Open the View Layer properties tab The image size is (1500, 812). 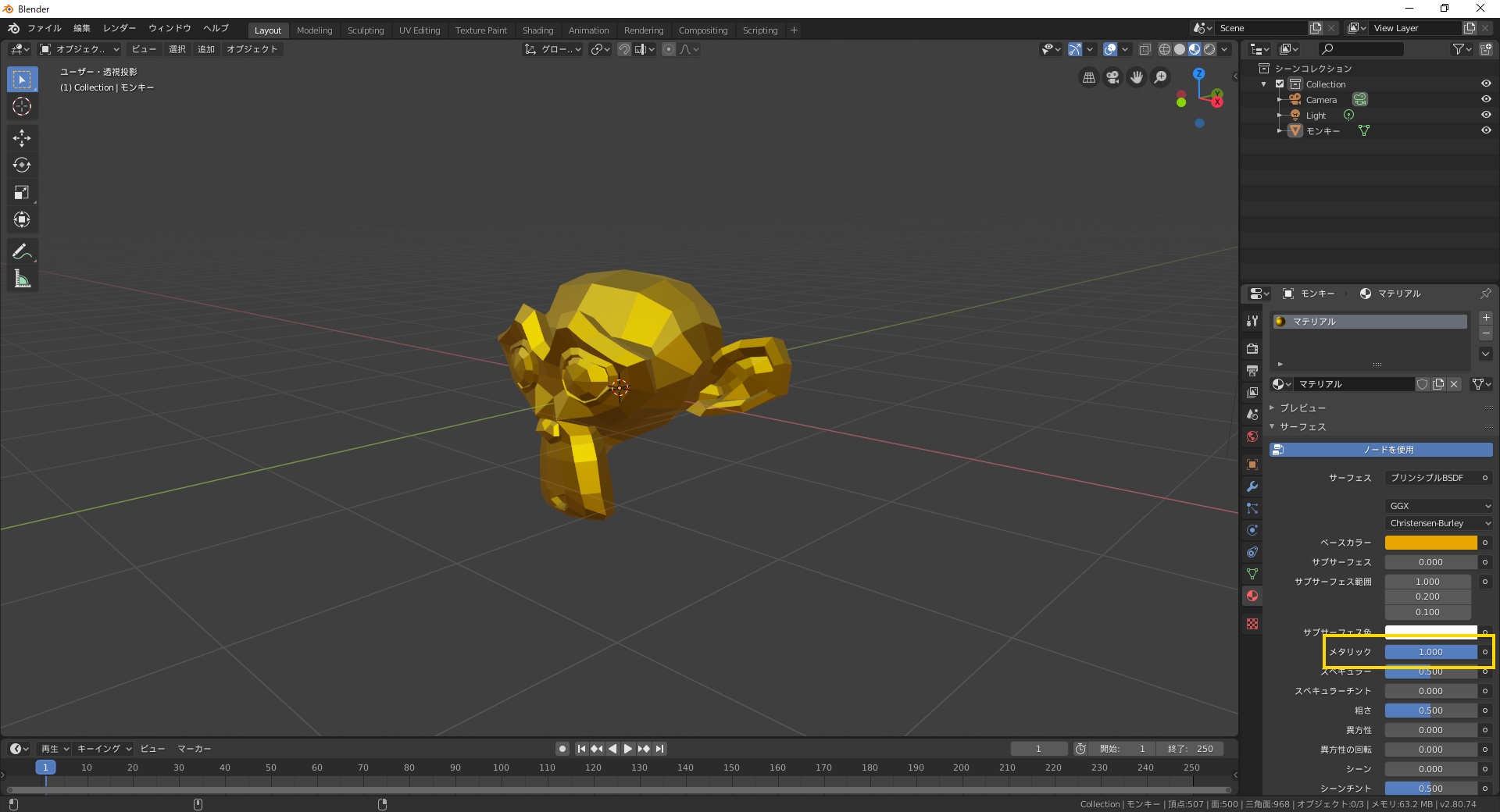[x=1252, y=392]
